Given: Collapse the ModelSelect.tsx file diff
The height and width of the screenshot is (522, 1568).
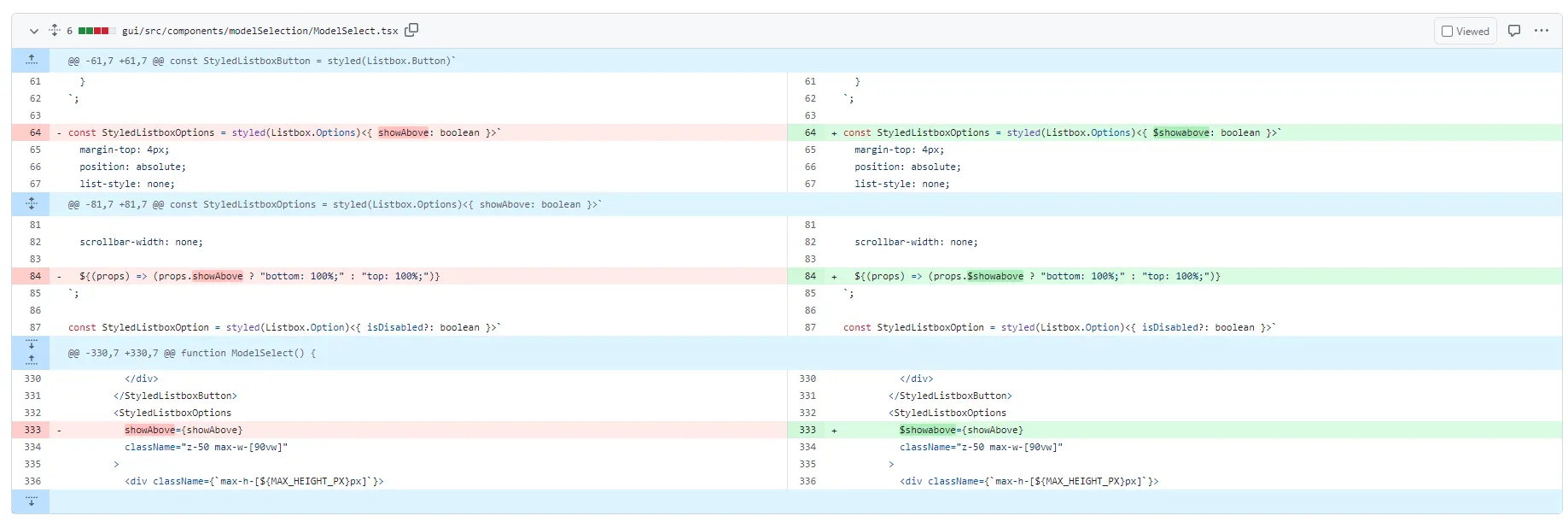Looking at the screenshot, I should point(34,31).
